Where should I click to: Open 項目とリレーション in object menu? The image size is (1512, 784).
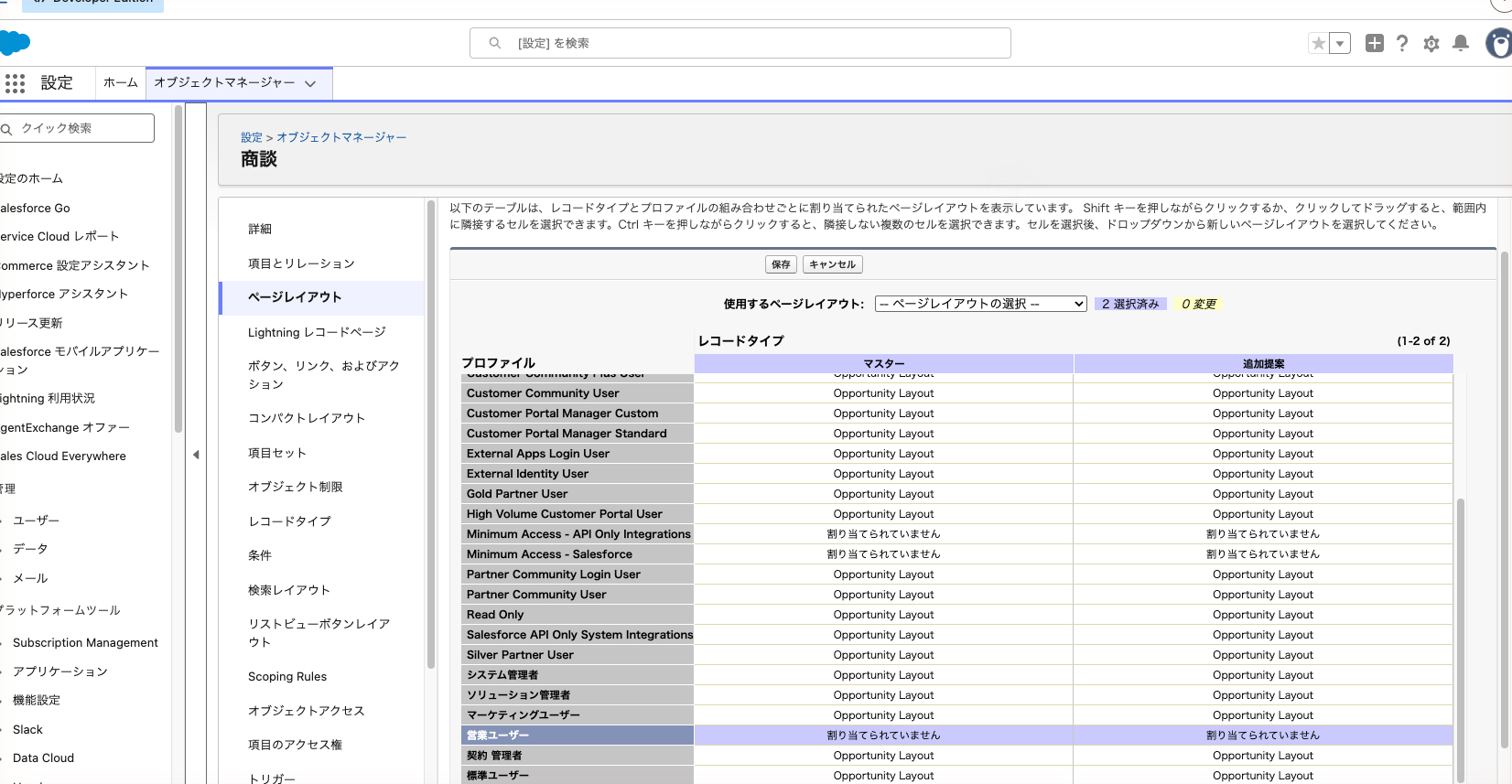(x=301, y=263)
